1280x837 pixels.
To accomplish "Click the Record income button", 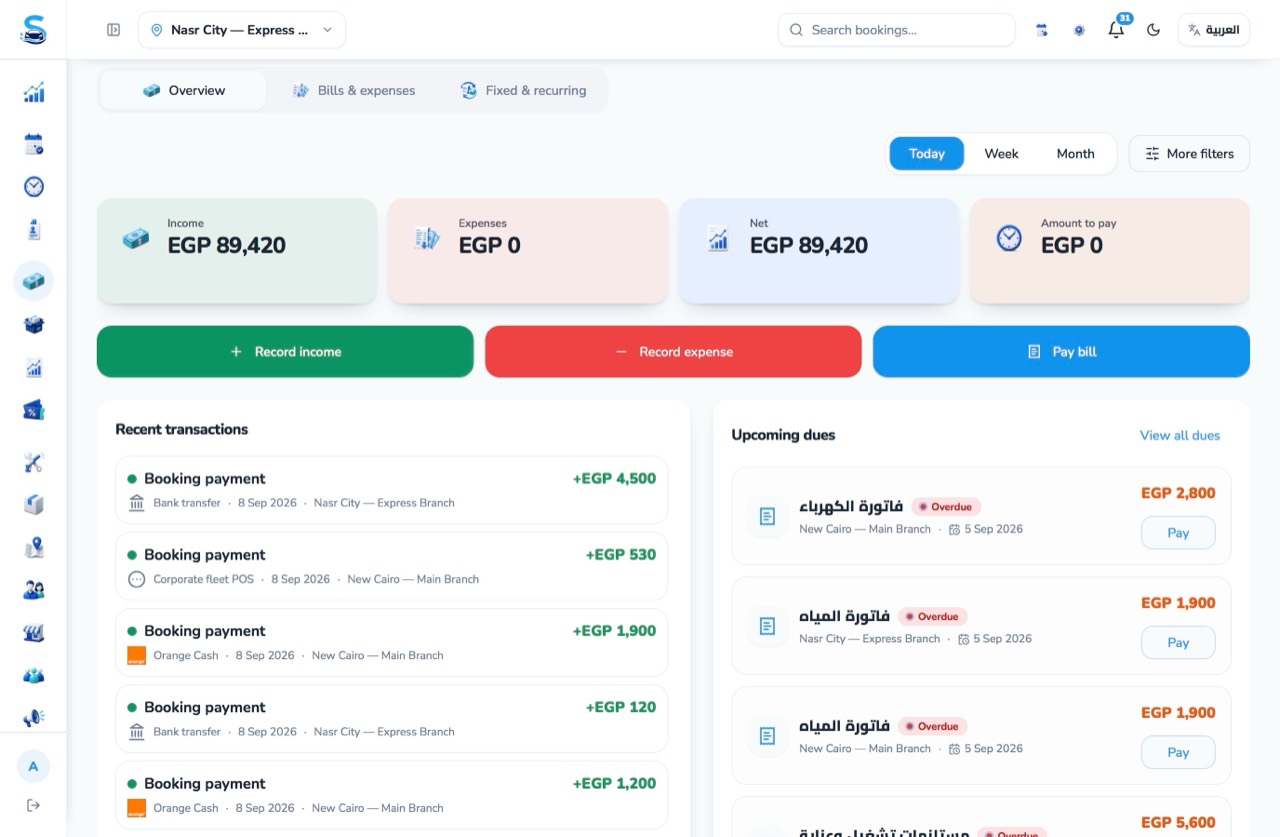I will click(x=285, y=352).
